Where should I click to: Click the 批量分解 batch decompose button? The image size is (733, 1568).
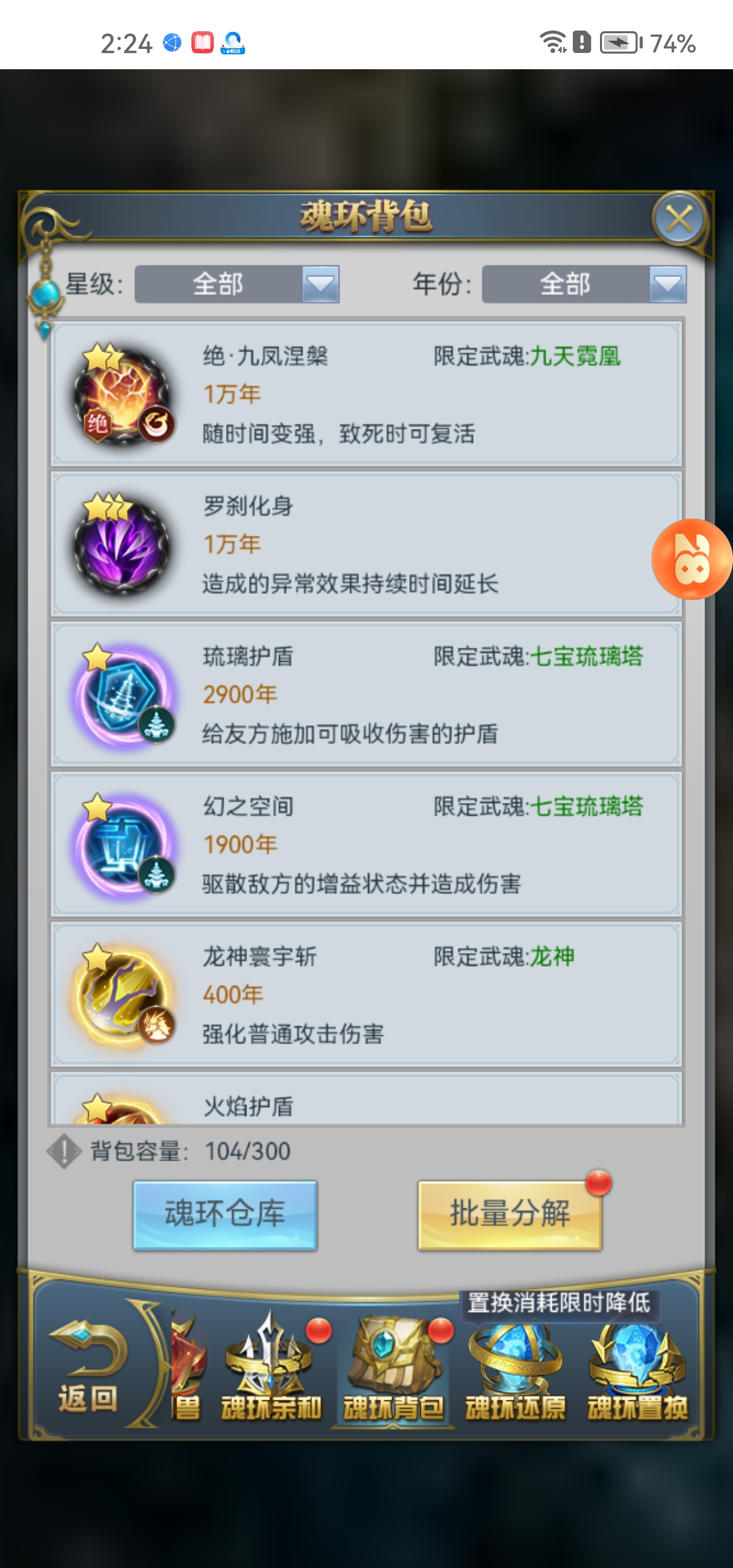pos(510,1214)
